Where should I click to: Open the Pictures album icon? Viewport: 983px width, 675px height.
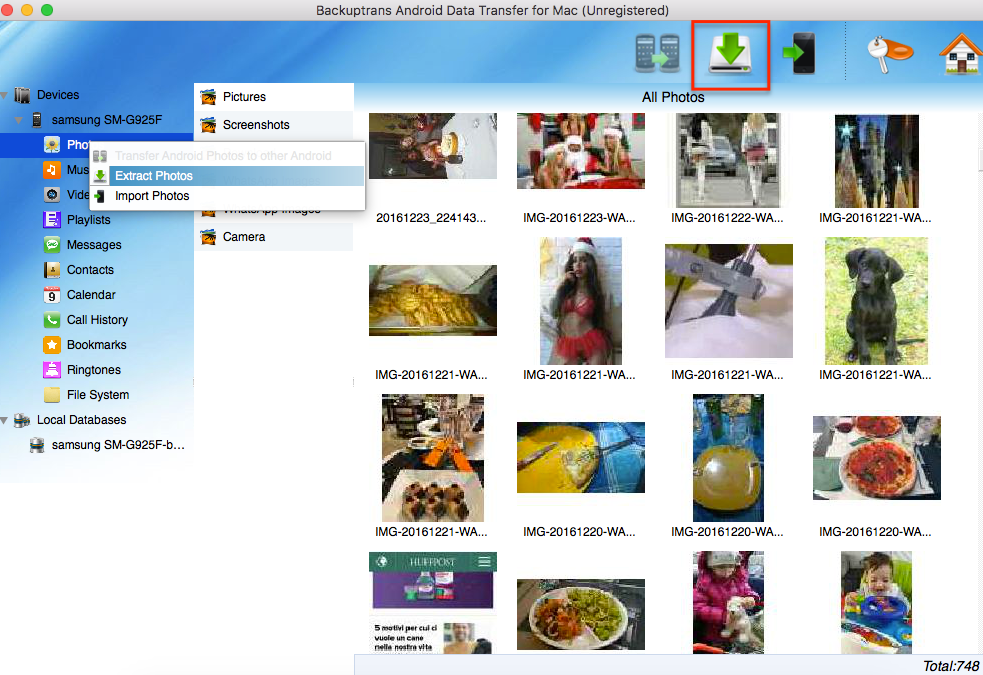[208, 97]
